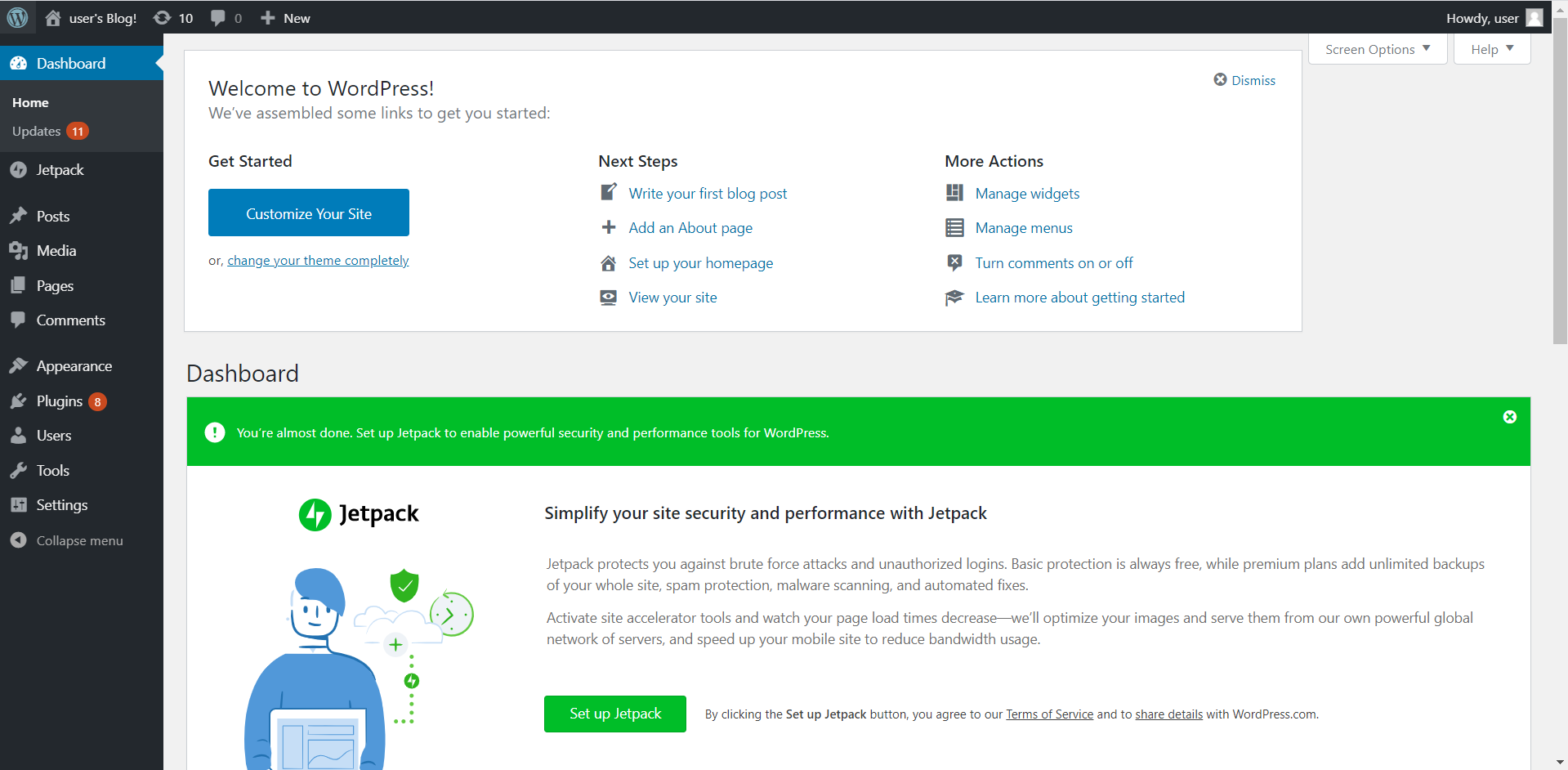Click the WordPress logo in admin bar
This screenshot has width=1568, height=770.
click(17, 17)
